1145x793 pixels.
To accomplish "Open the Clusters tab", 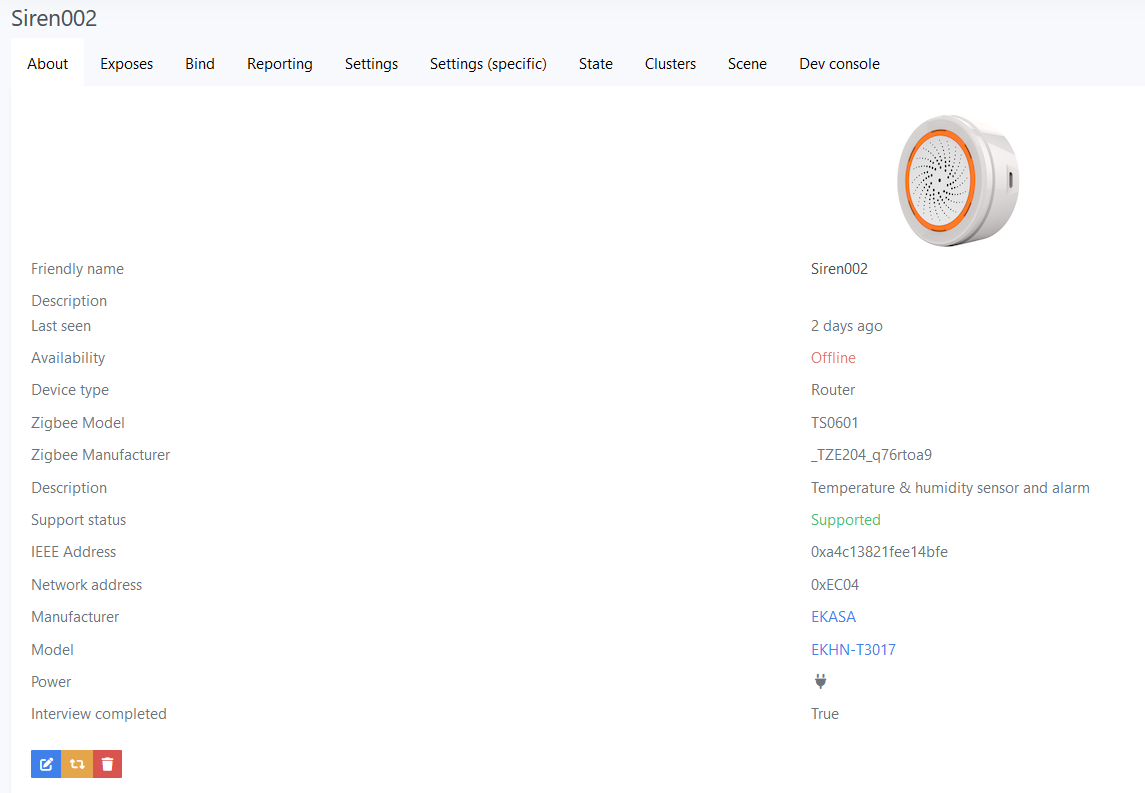I will tap(670, 63).
